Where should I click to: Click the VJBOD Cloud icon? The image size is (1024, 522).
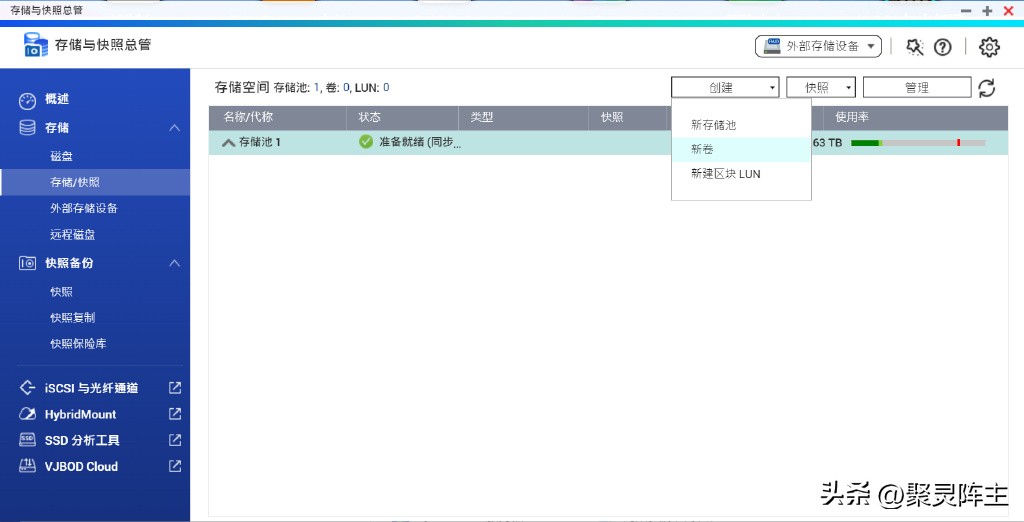(x=27, y=466)
